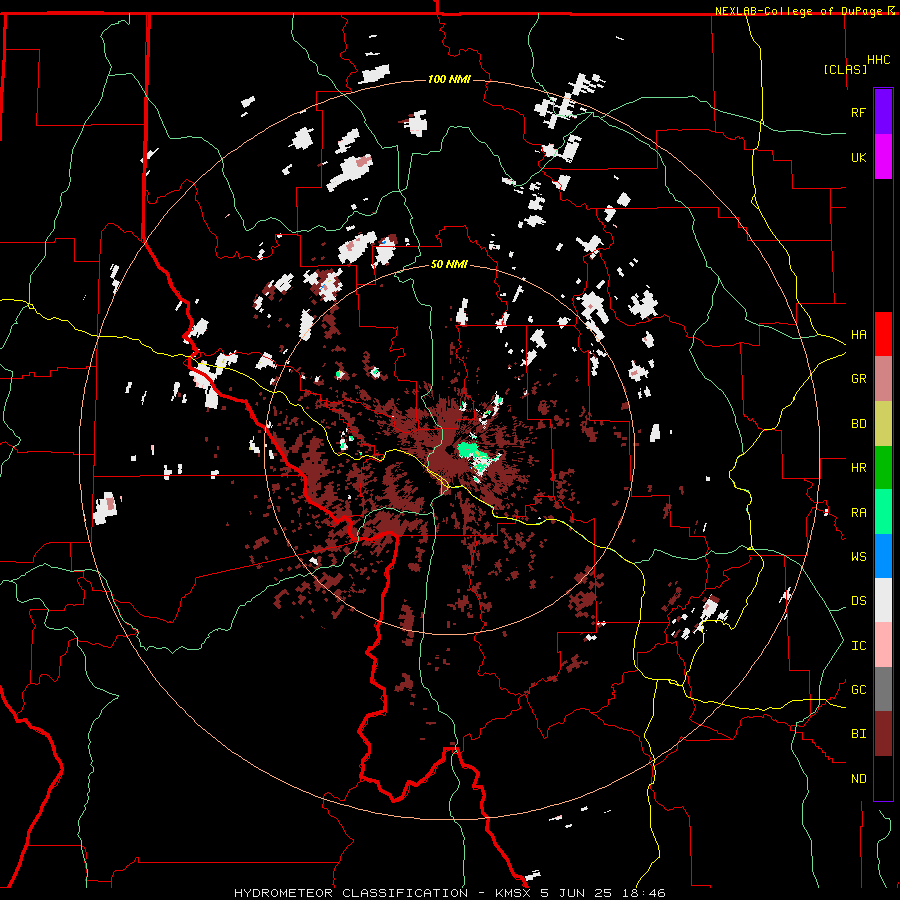The height and width of the screenshot is (900, 900).
Task: Click the ND legend label
Action: tap(858, 779)
